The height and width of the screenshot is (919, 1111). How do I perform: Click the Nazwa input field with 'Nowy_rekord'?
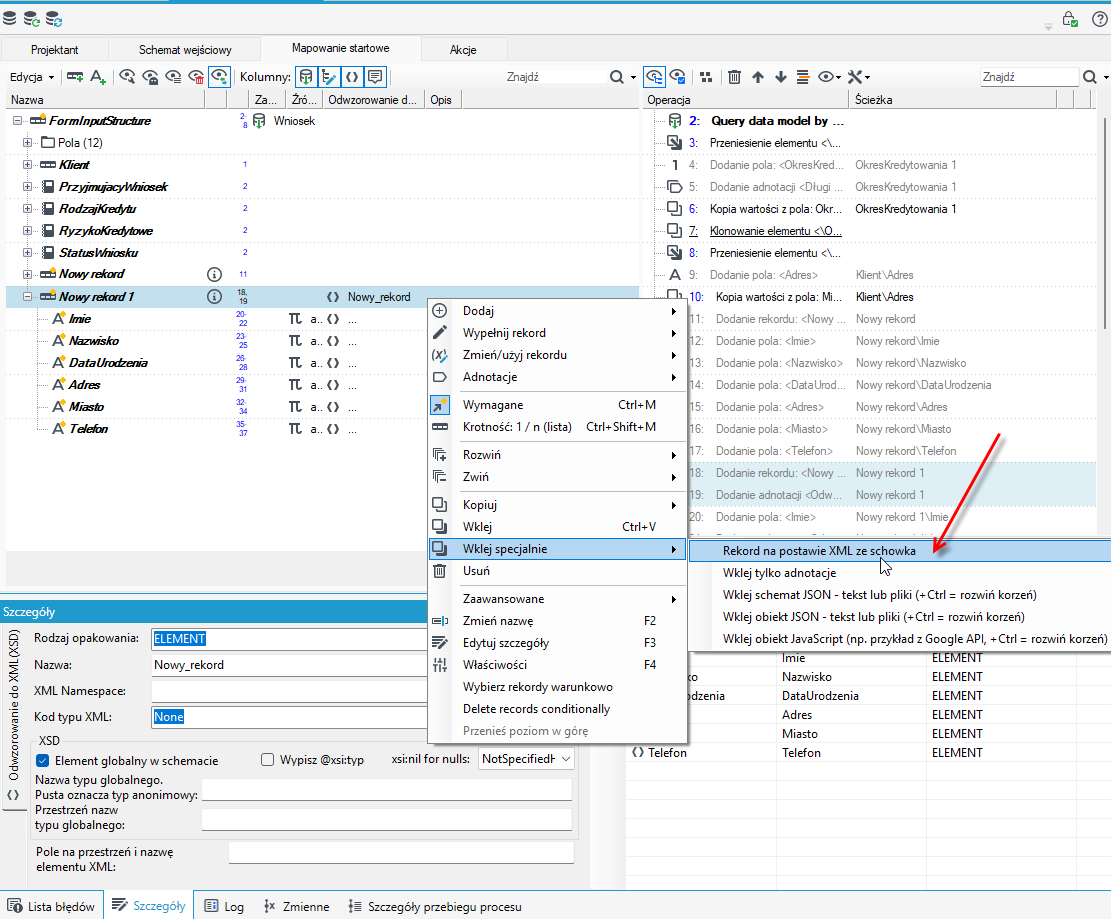290,665
